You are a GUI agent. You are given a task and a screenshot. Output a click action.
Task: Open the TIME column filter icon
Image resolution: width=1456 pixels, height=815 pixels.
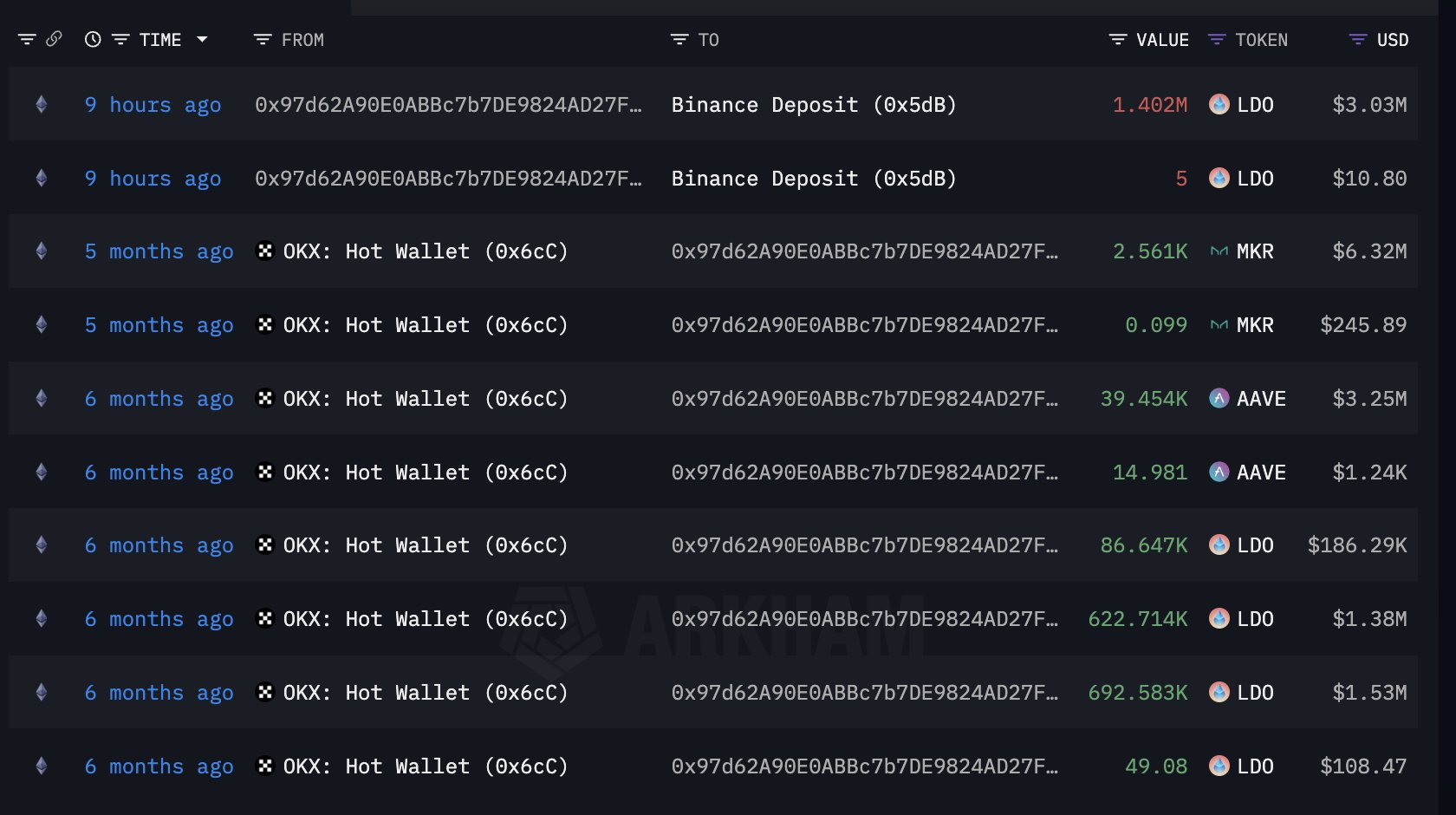coord(120,39)
